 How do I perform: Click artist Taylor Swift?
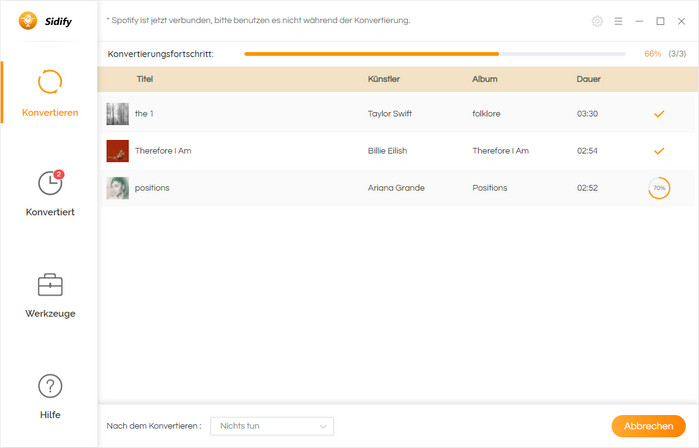click(x=390, y=114)
